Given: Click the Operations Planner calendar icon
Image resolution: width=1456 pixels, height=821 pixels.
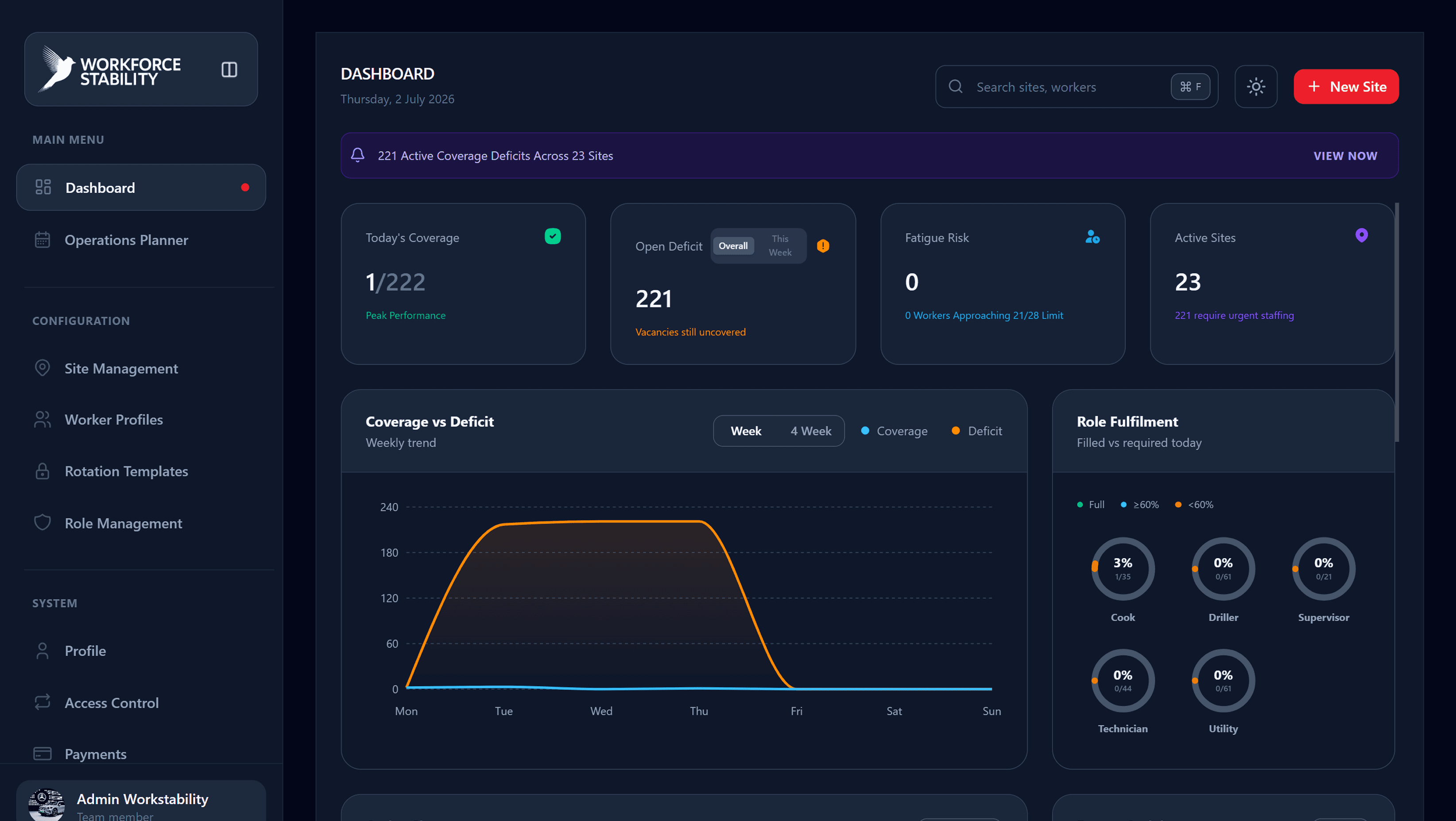Looking at the screenshot, I should tap(43, 240).
